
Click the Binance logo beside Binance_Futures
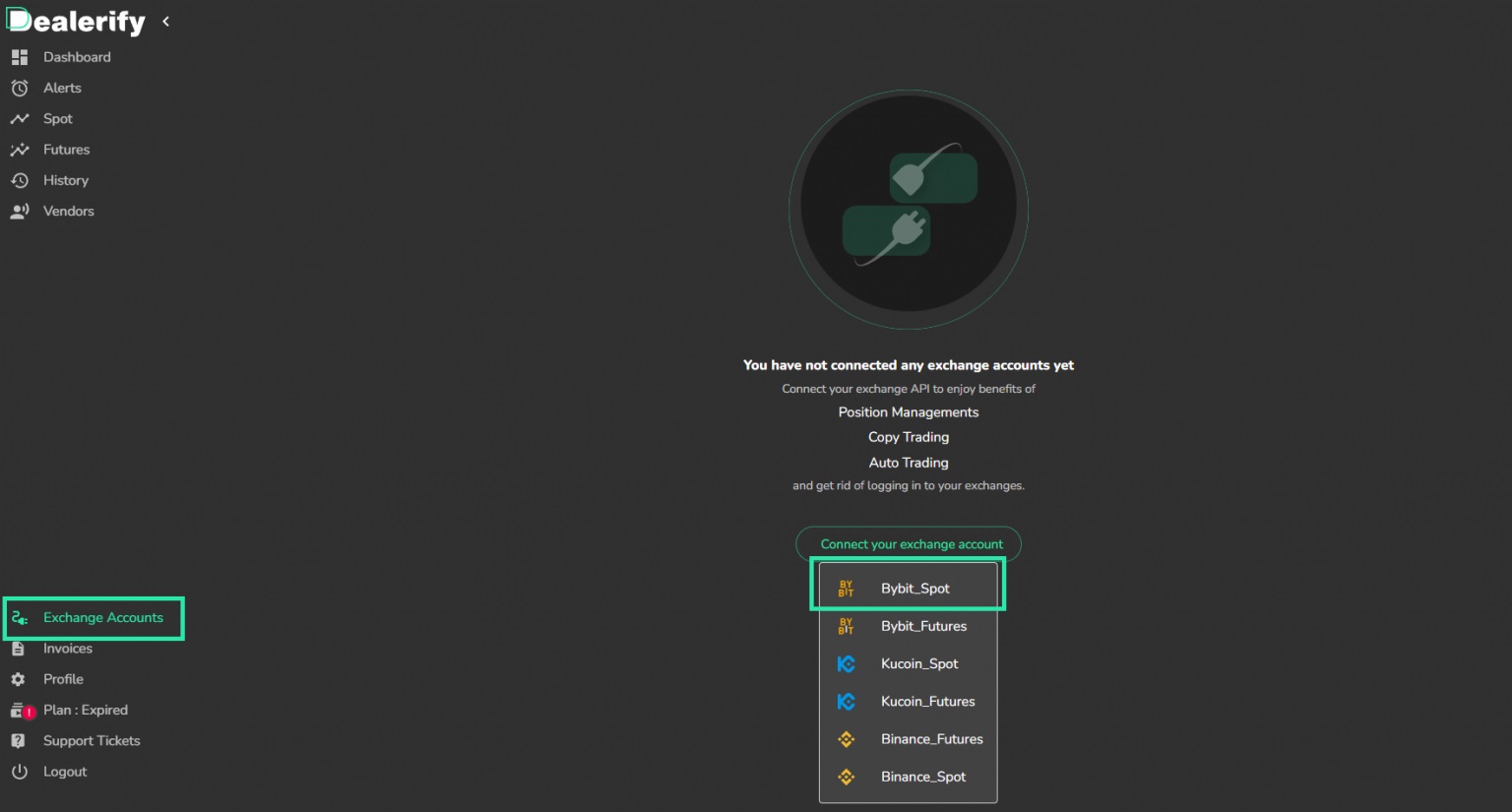(846, 739)
